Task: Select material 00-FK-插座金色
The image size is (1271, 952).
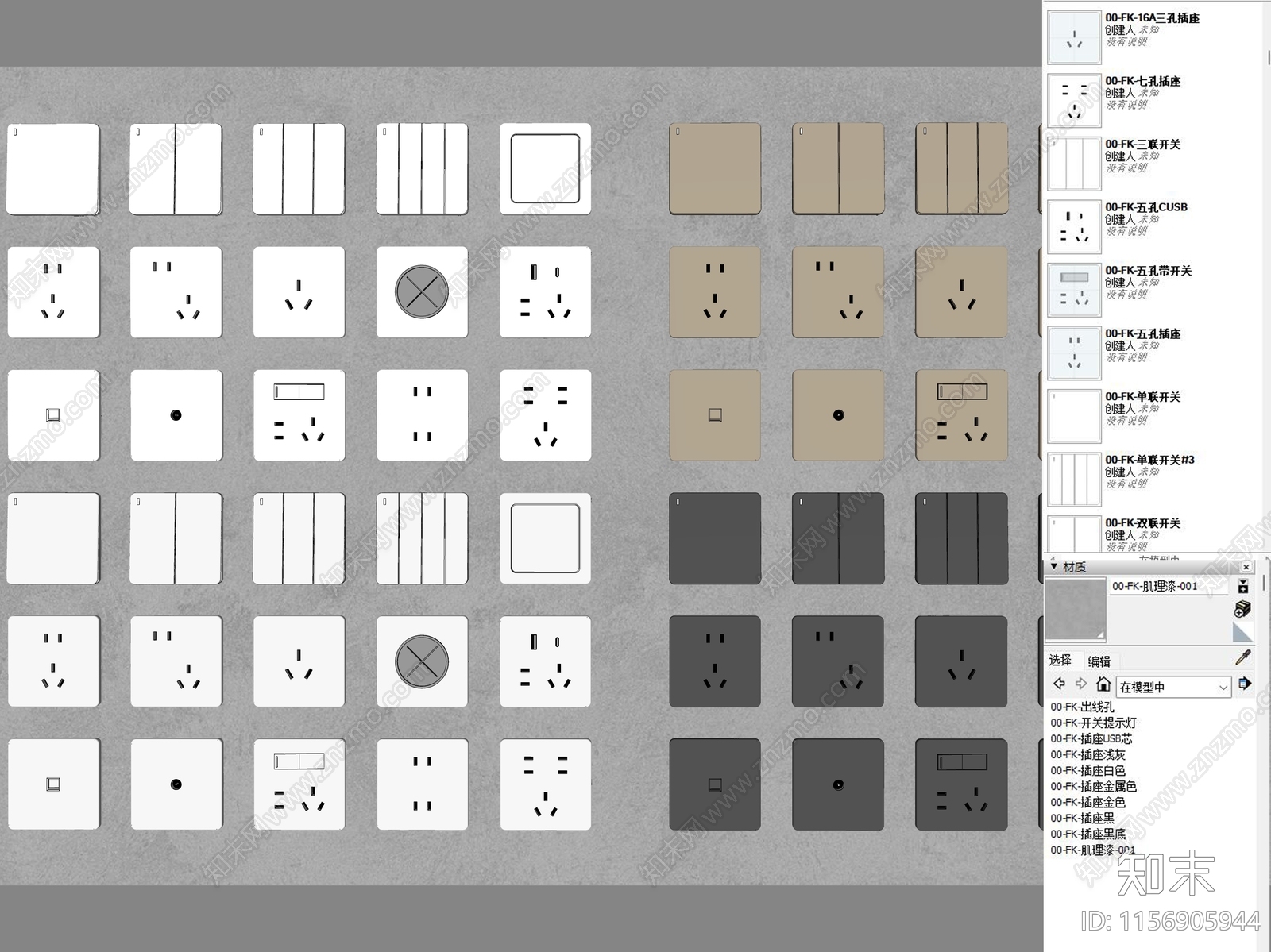Action: coord(1087,802)
